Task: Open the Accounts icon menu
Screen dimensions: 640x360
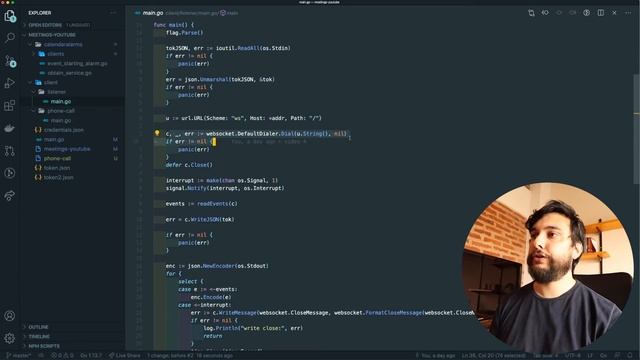Action: pyautogui.click(x=10, y=316)
